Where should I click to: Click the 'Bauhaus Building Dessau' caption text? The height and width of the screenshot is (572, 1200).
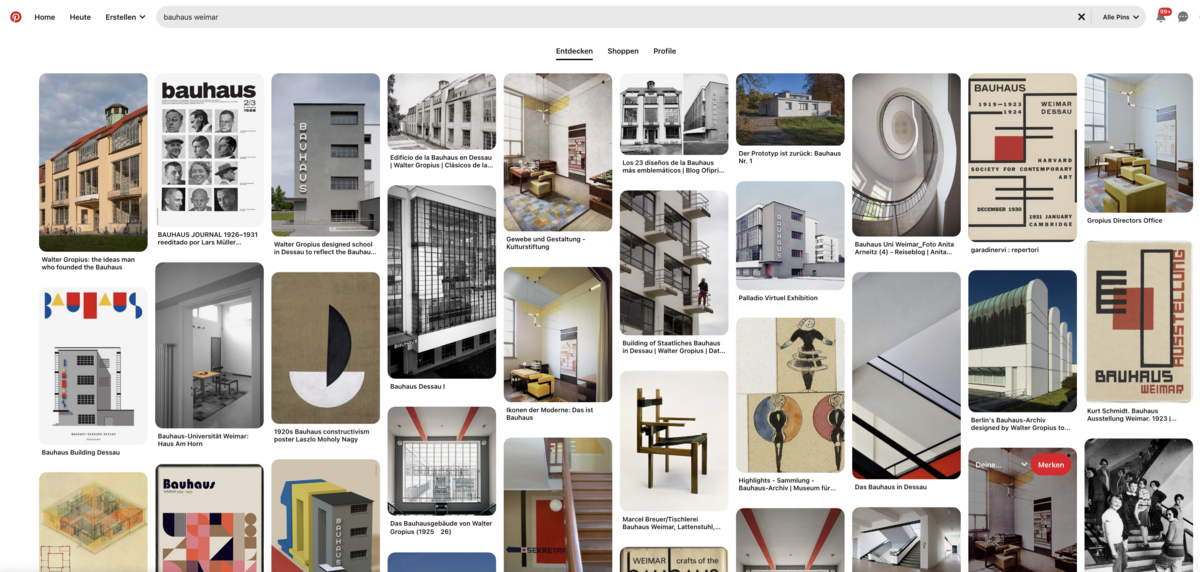80,453
